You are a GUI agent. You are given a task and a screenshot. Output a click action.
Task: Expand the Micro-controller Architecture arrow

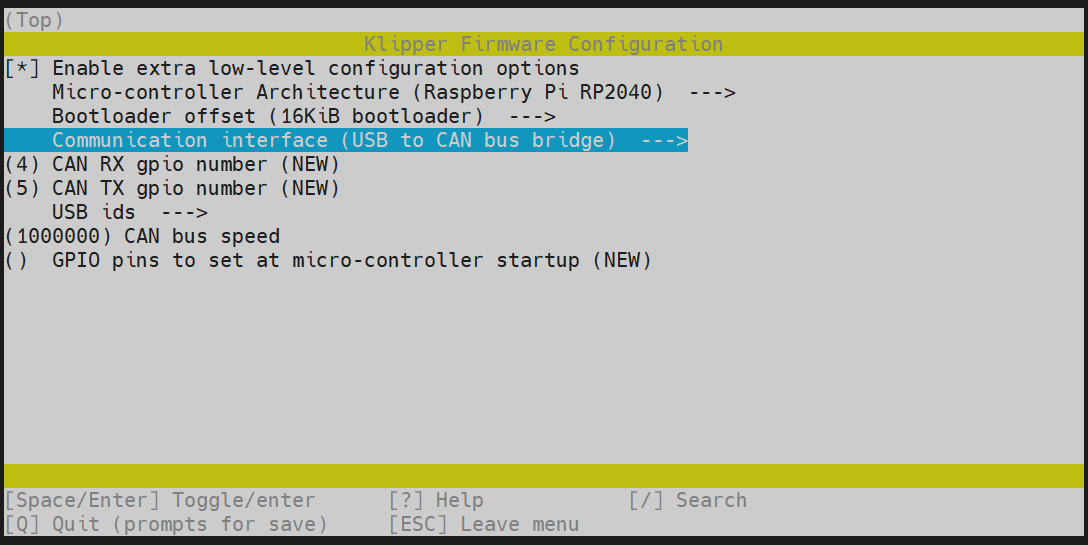(x=712, y=92)
